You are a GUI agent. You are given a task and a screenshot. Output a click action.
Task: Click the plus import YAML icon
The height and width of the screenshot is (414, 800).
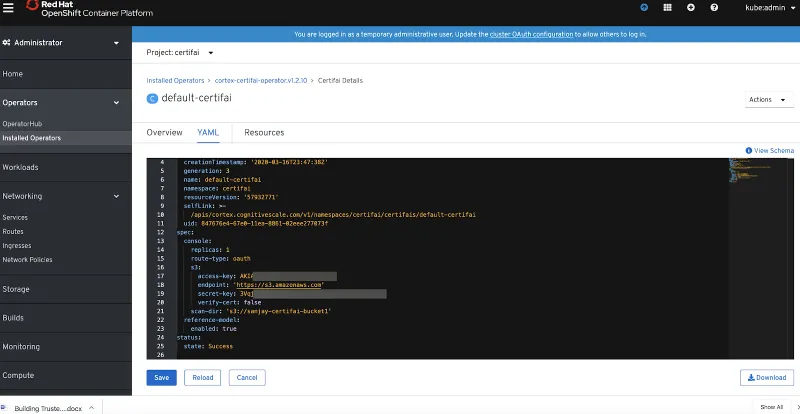tap(690, 8)
